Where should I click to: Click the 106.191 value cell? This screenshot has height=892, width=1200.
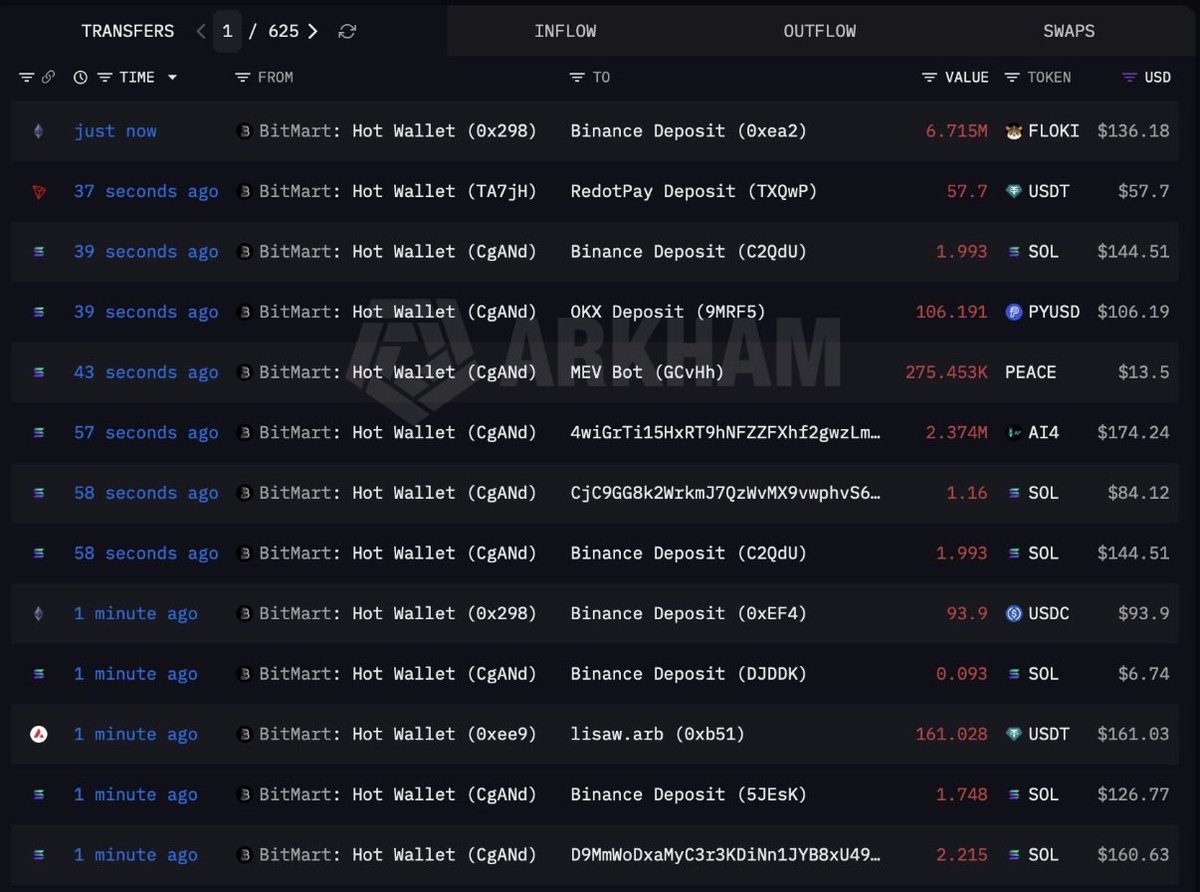coord(951,312)
